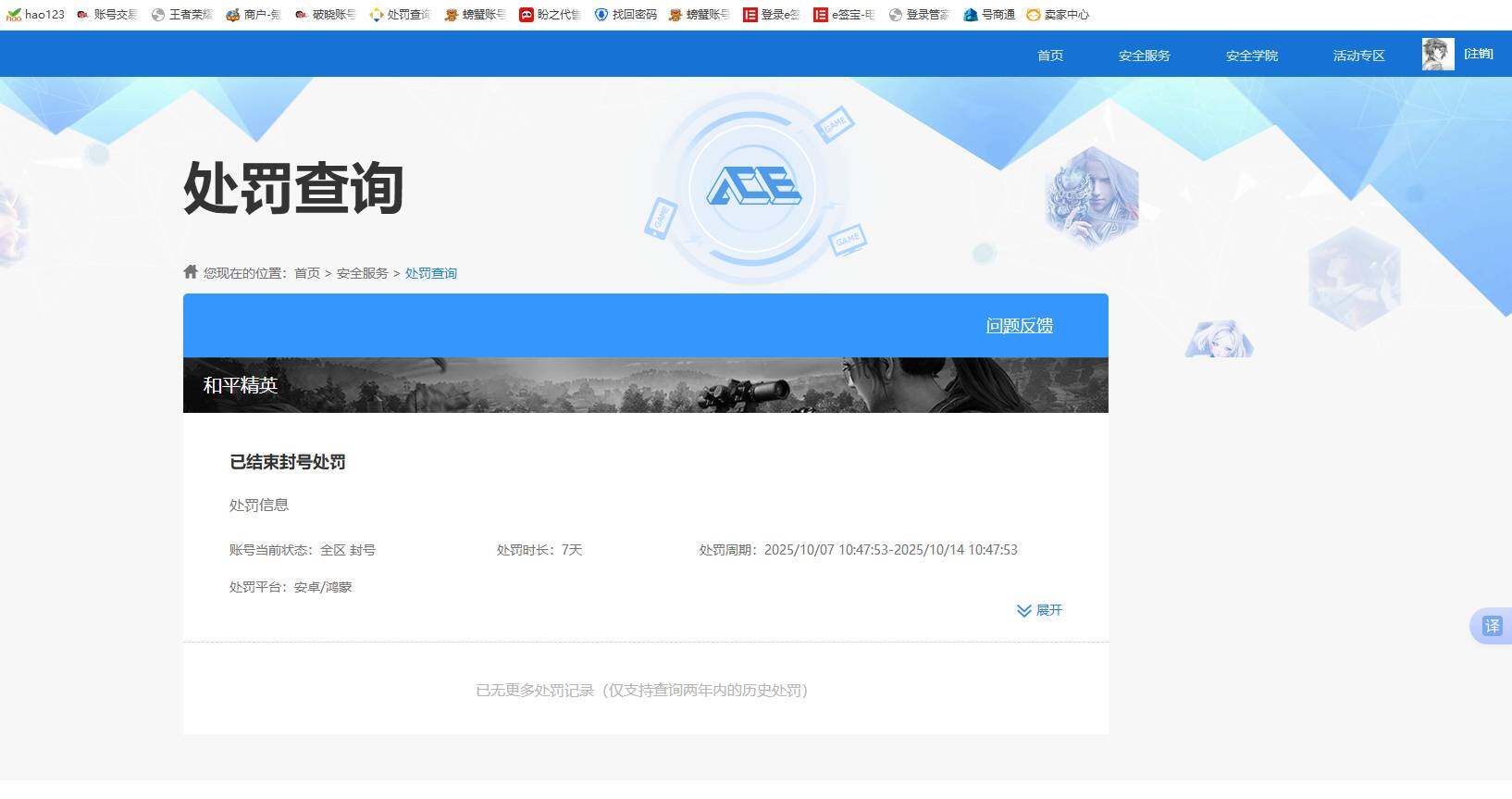Screen dimensions: 1512x799
Task: Click the large 处罚查询 page title
Action: [293, 188]
